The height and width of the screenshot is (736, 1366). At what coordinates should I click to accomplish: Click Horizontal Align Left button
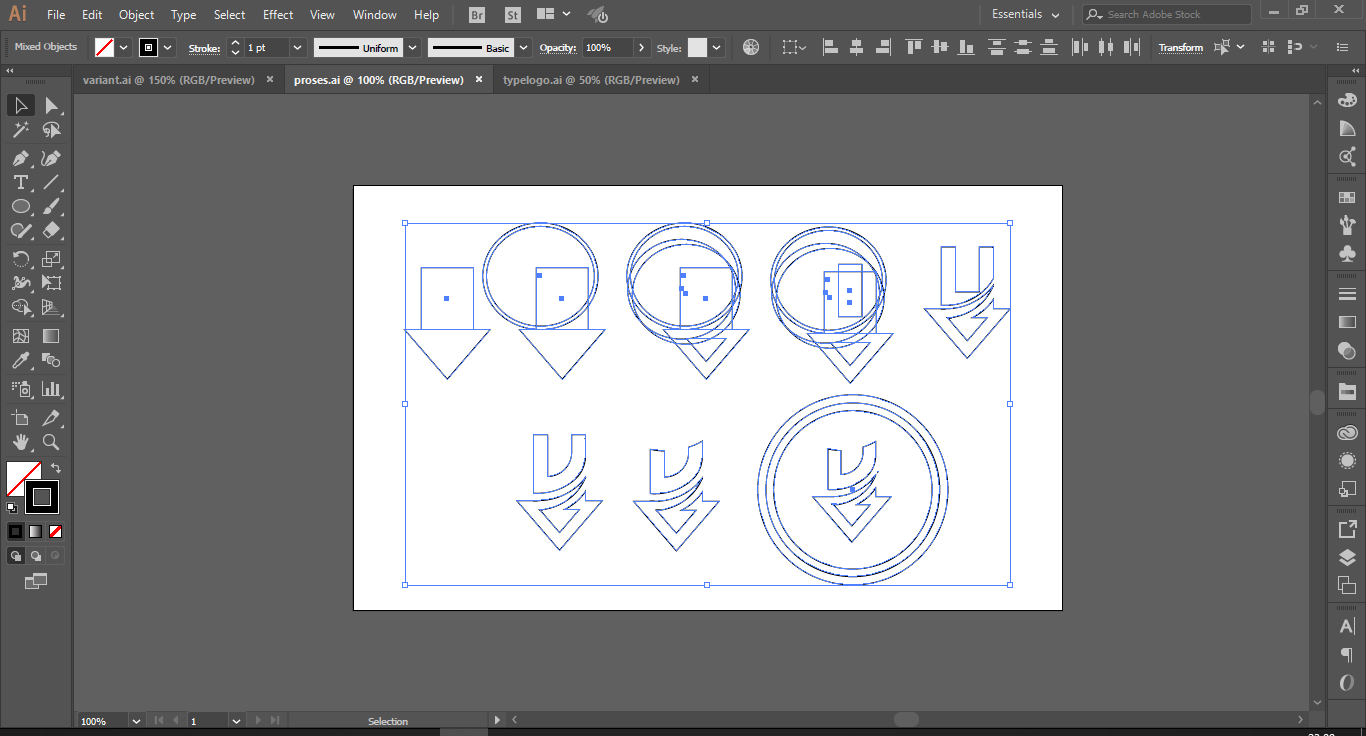[x=829, y=47]
